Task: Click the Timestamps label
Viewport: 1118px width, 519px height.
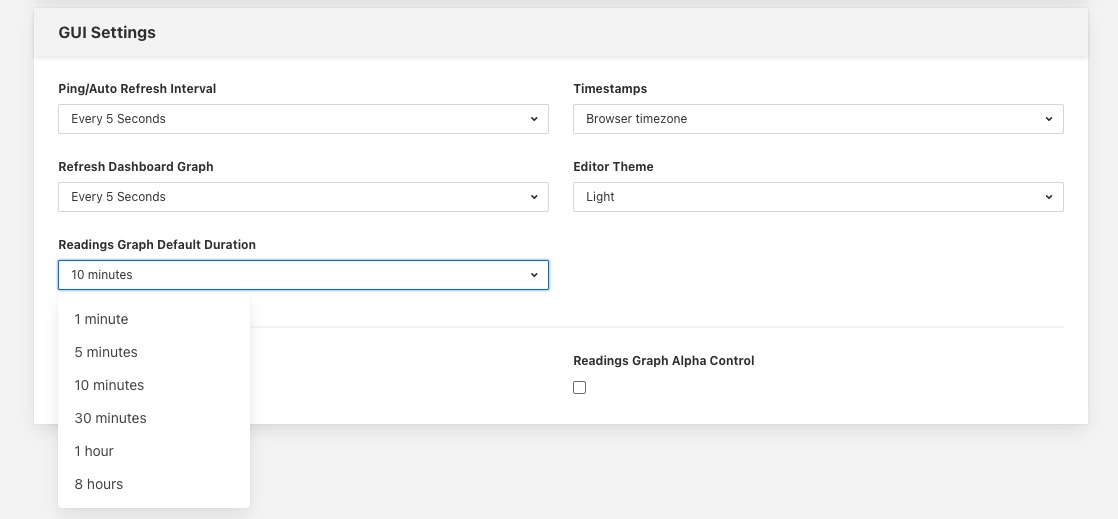Action: 610,89
